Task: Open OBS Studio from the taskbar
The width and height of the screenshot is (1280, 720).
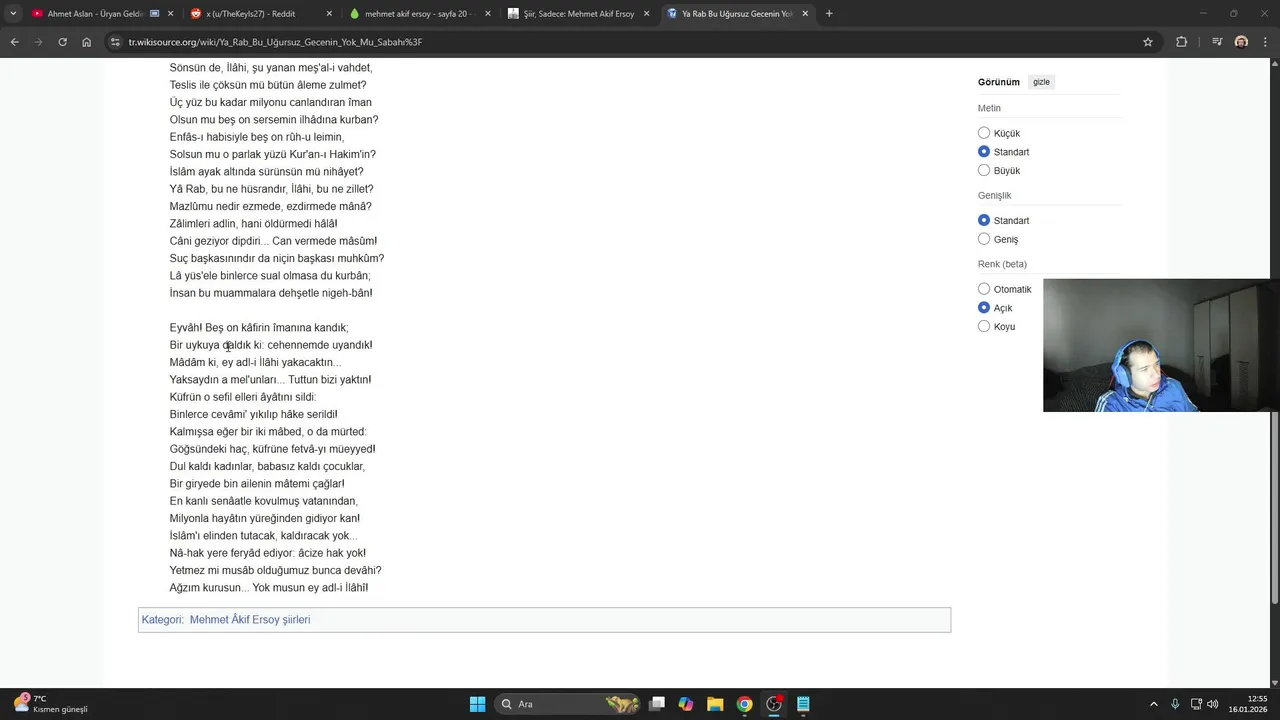Action: (x=774, y=704)
